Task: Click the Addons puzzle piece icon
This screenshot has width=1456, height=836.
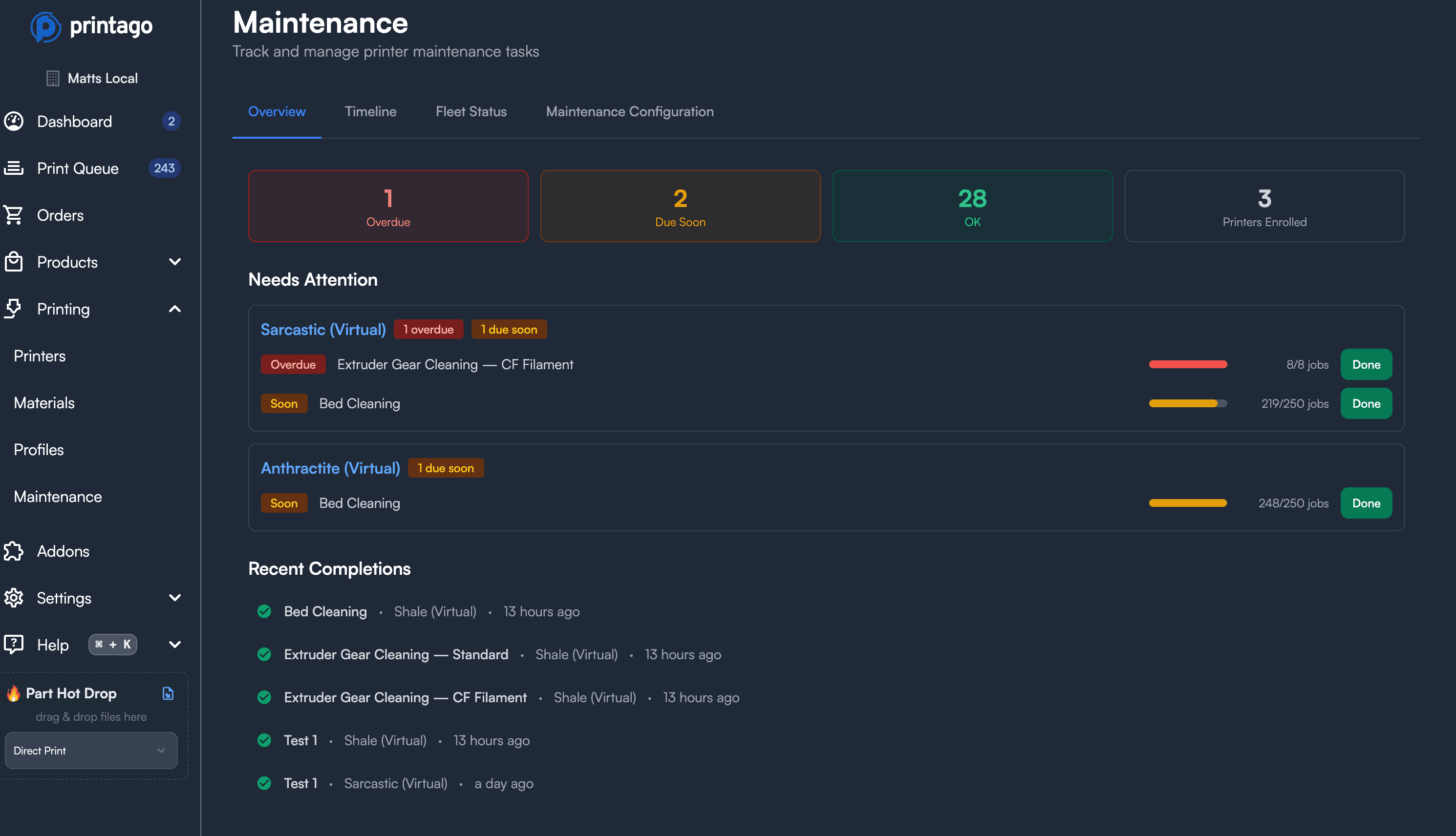Action: click(x=14, y=551)
